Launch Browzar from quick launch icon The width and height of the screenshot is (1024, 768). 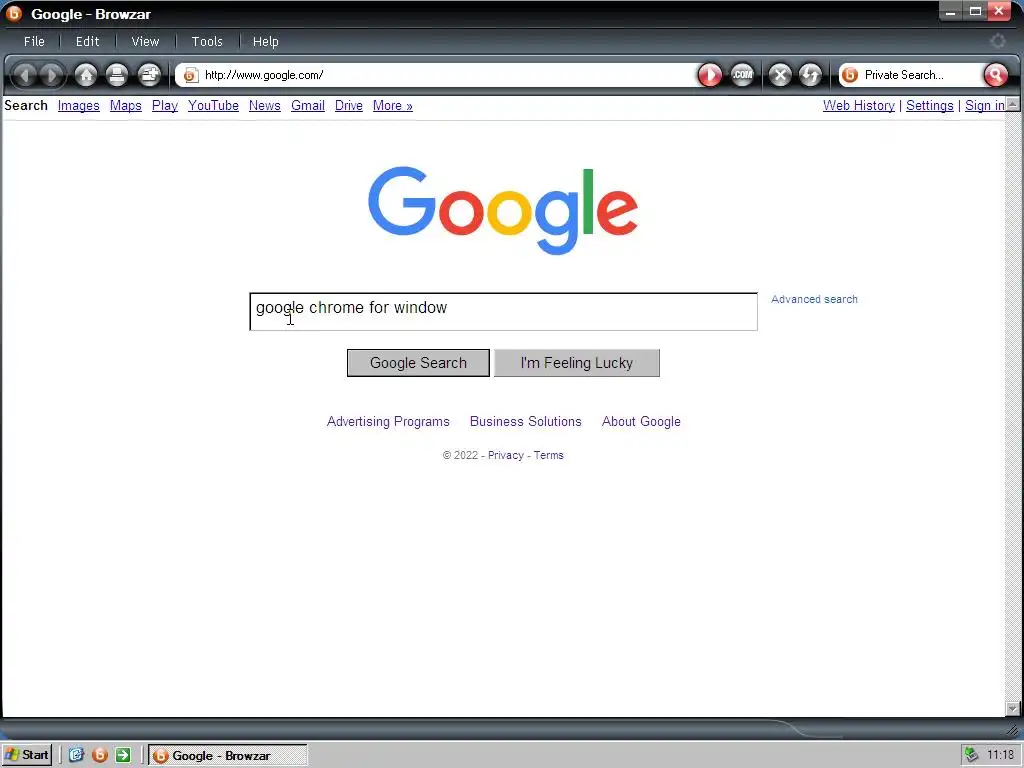(x=100, y=755)
